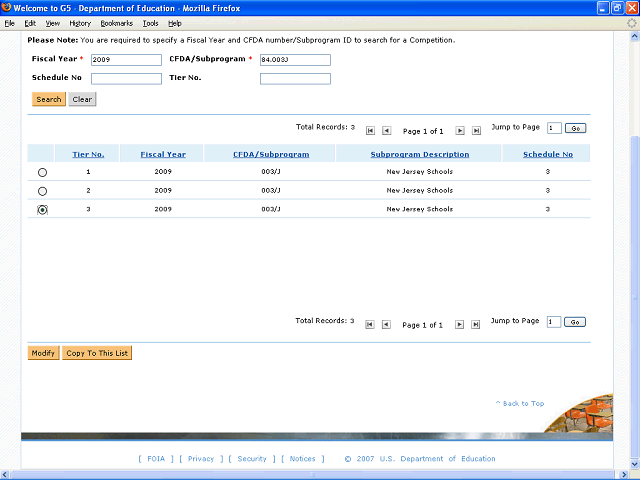This screenshot has height=480, width=640.
Task: Sort by Schedule No column header
Action: tap(547, 155)
